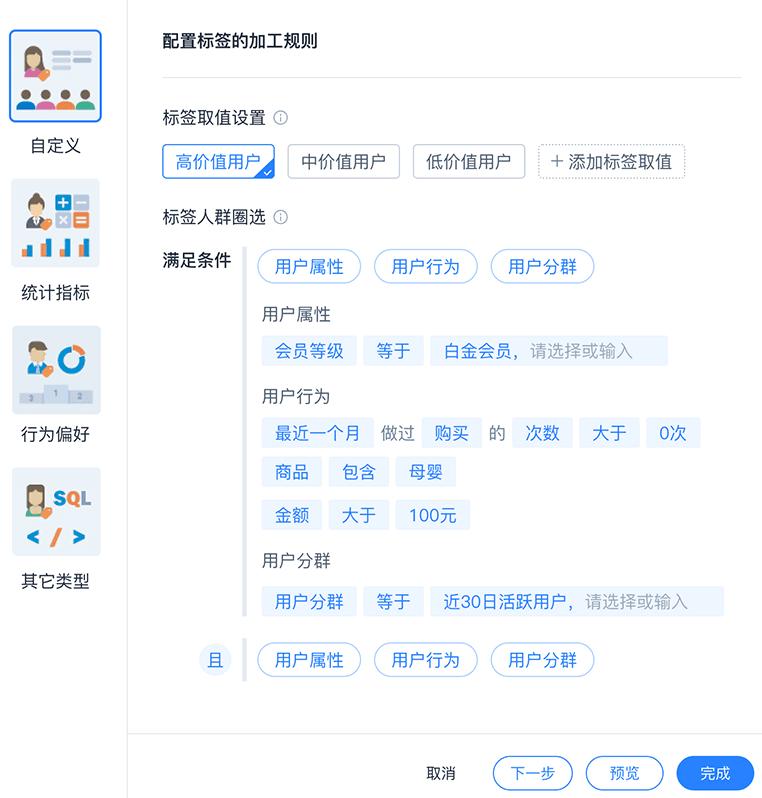The width and height of the screenshot is (762, 798).
Task: Click the 预览 button
Action: pos(625,773)
